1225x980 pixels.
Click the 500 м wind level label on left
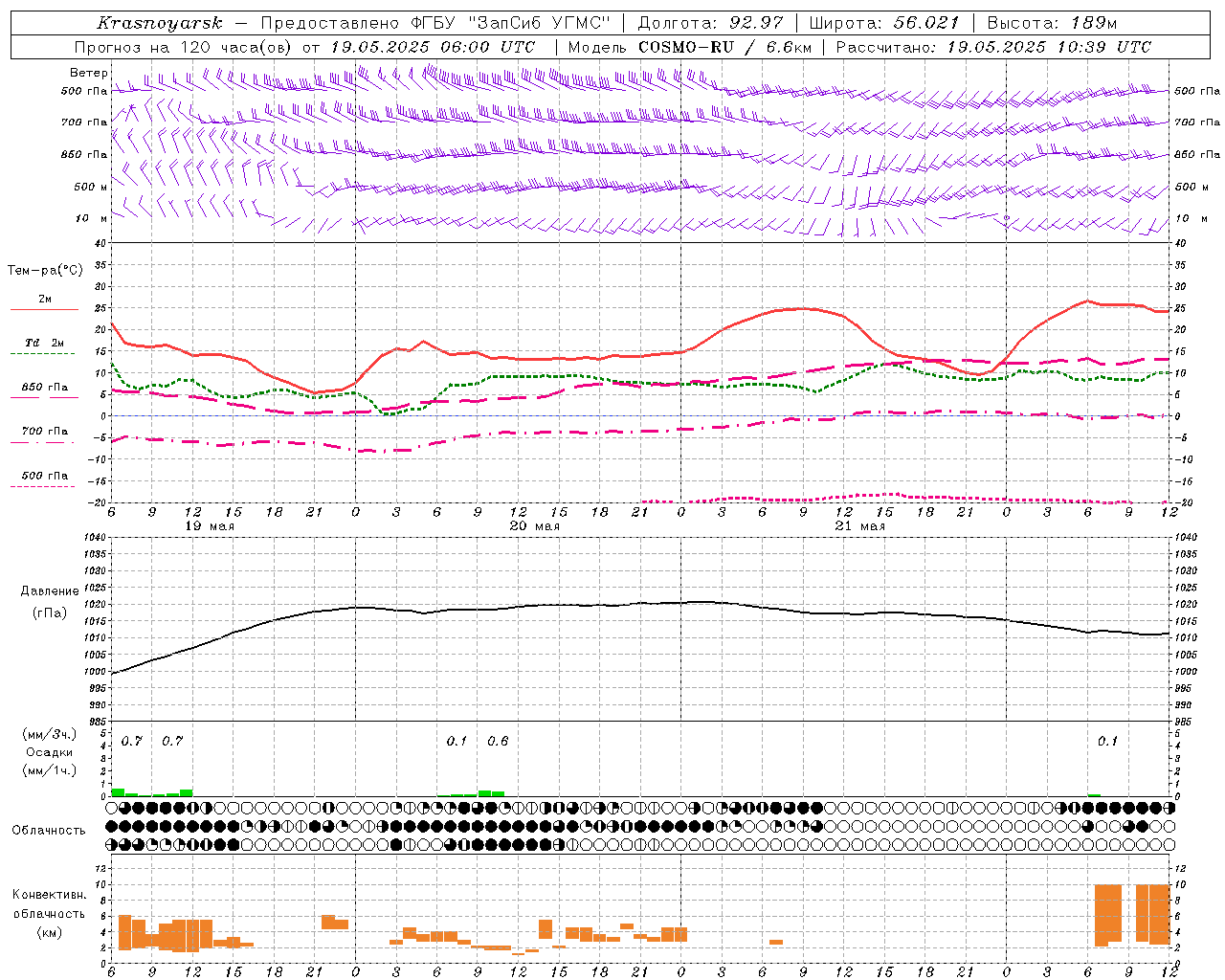(91, 187)
